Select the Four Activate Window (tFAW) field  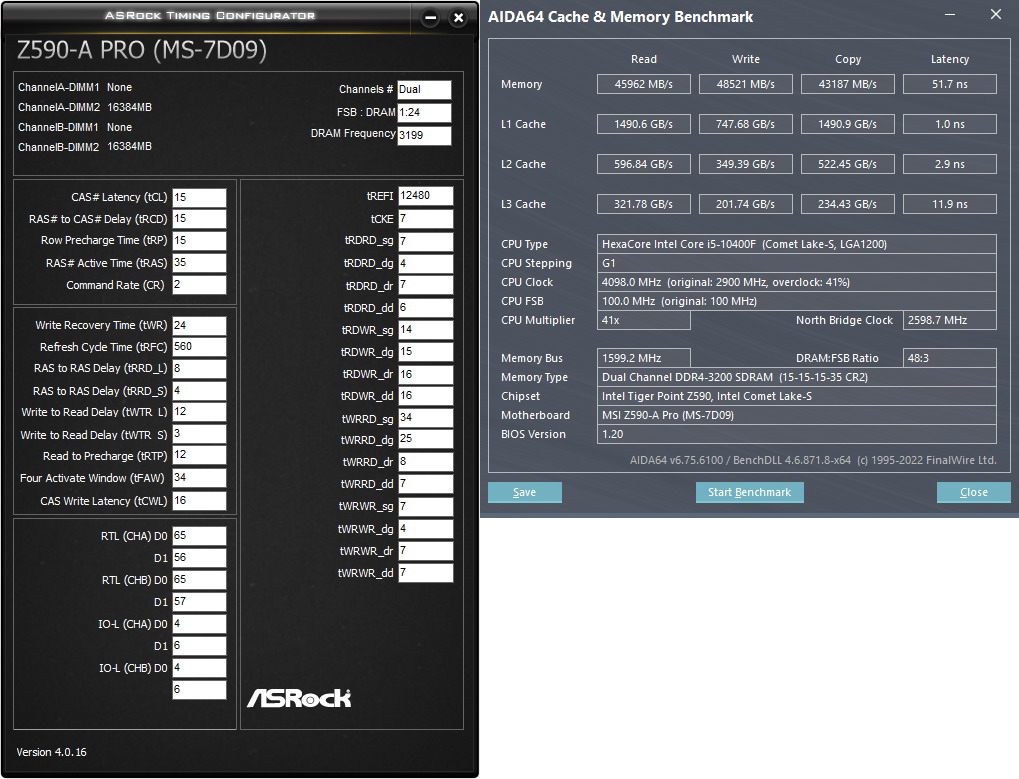(x=200, y=478)
